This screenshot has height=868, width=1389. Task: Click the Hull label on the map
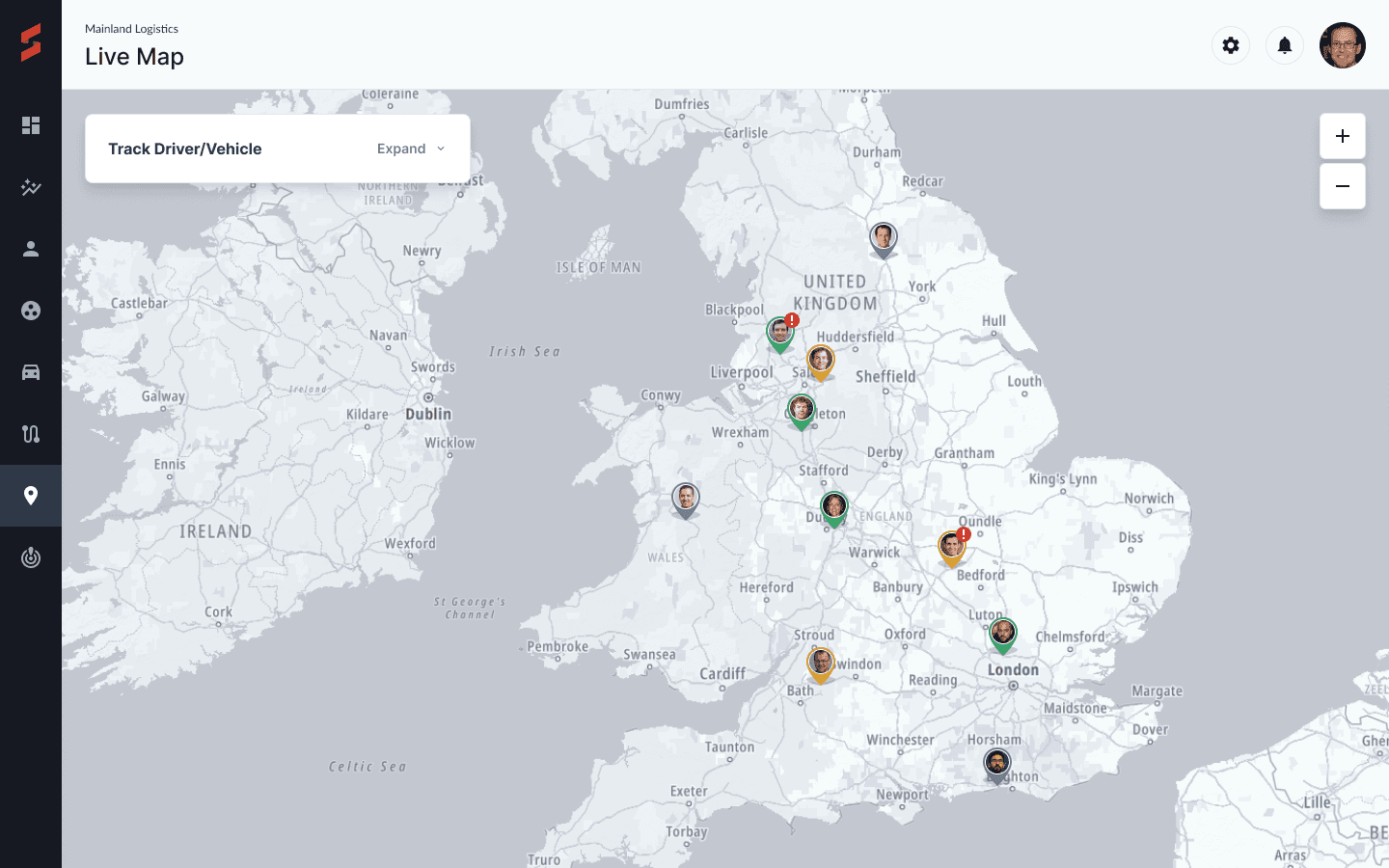(x=994, y=321)
